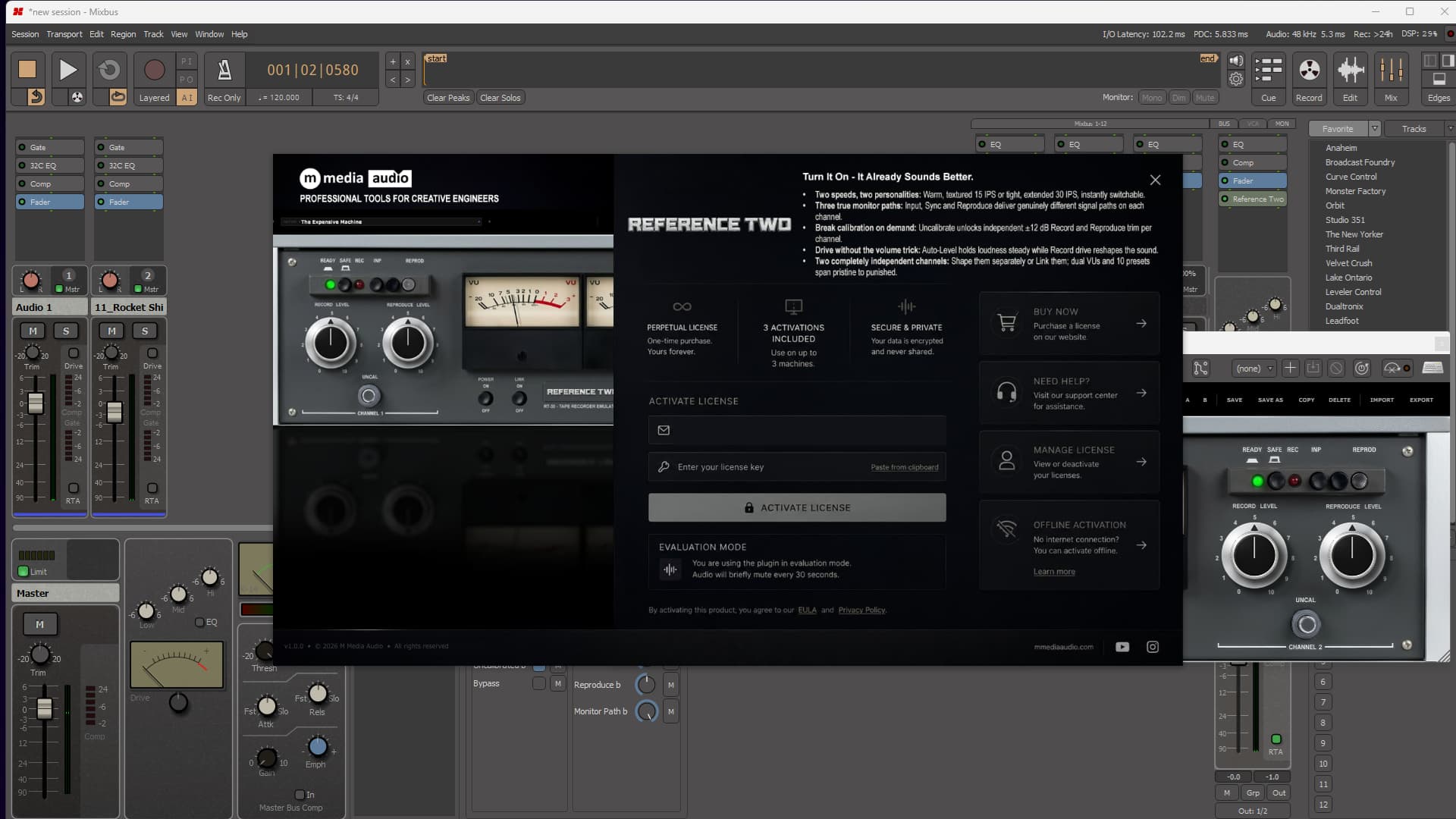
Task: Open the Window menu
Action: (209, 34)
